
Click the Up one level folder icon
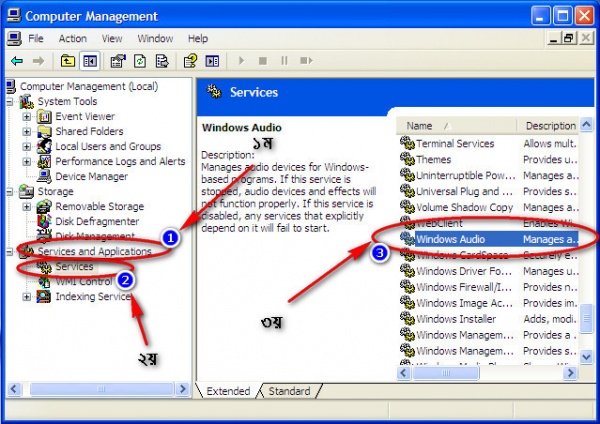(x=68, y=61)
